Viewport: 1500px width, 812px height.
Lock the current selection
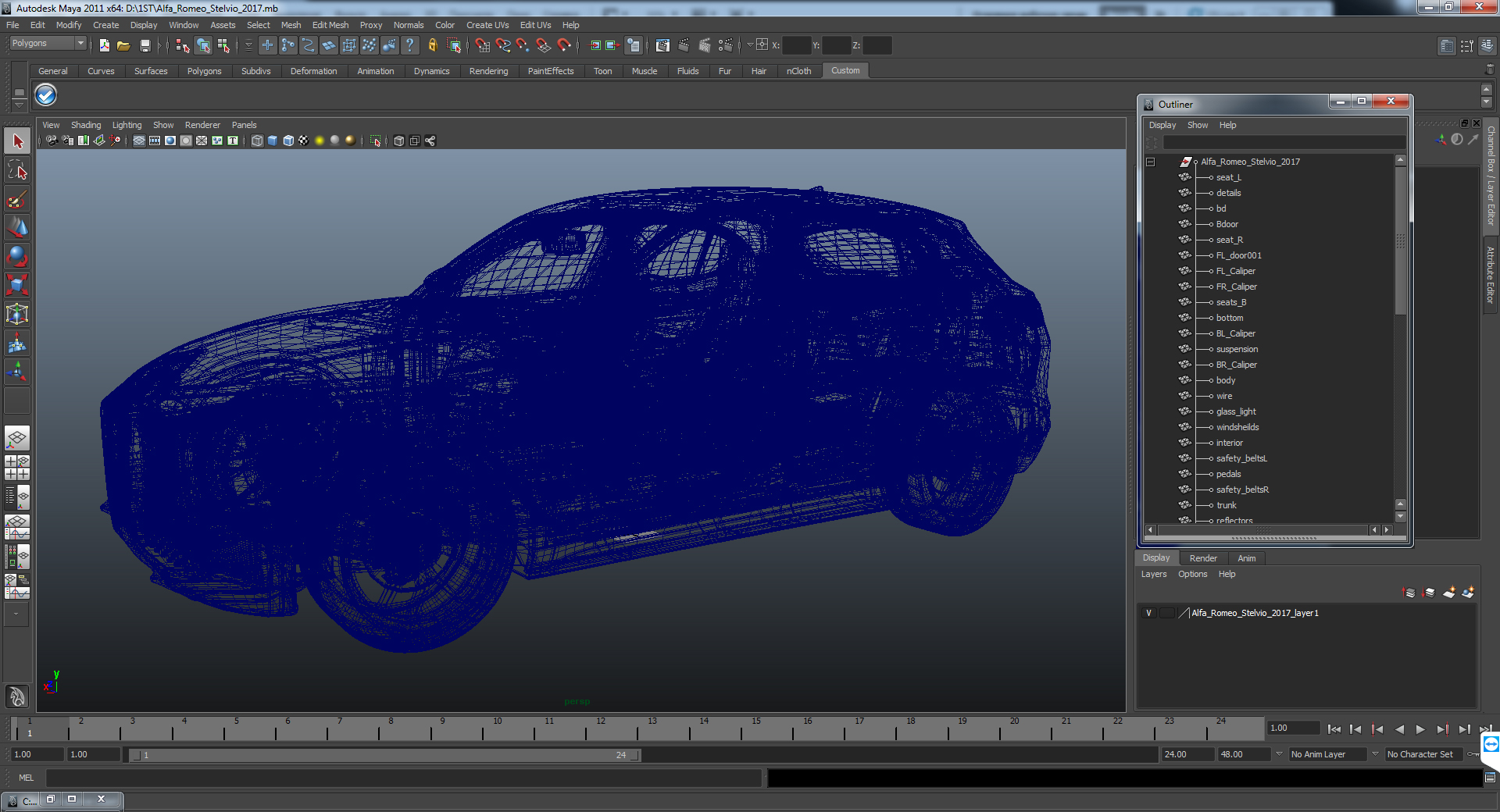point(432,45)
